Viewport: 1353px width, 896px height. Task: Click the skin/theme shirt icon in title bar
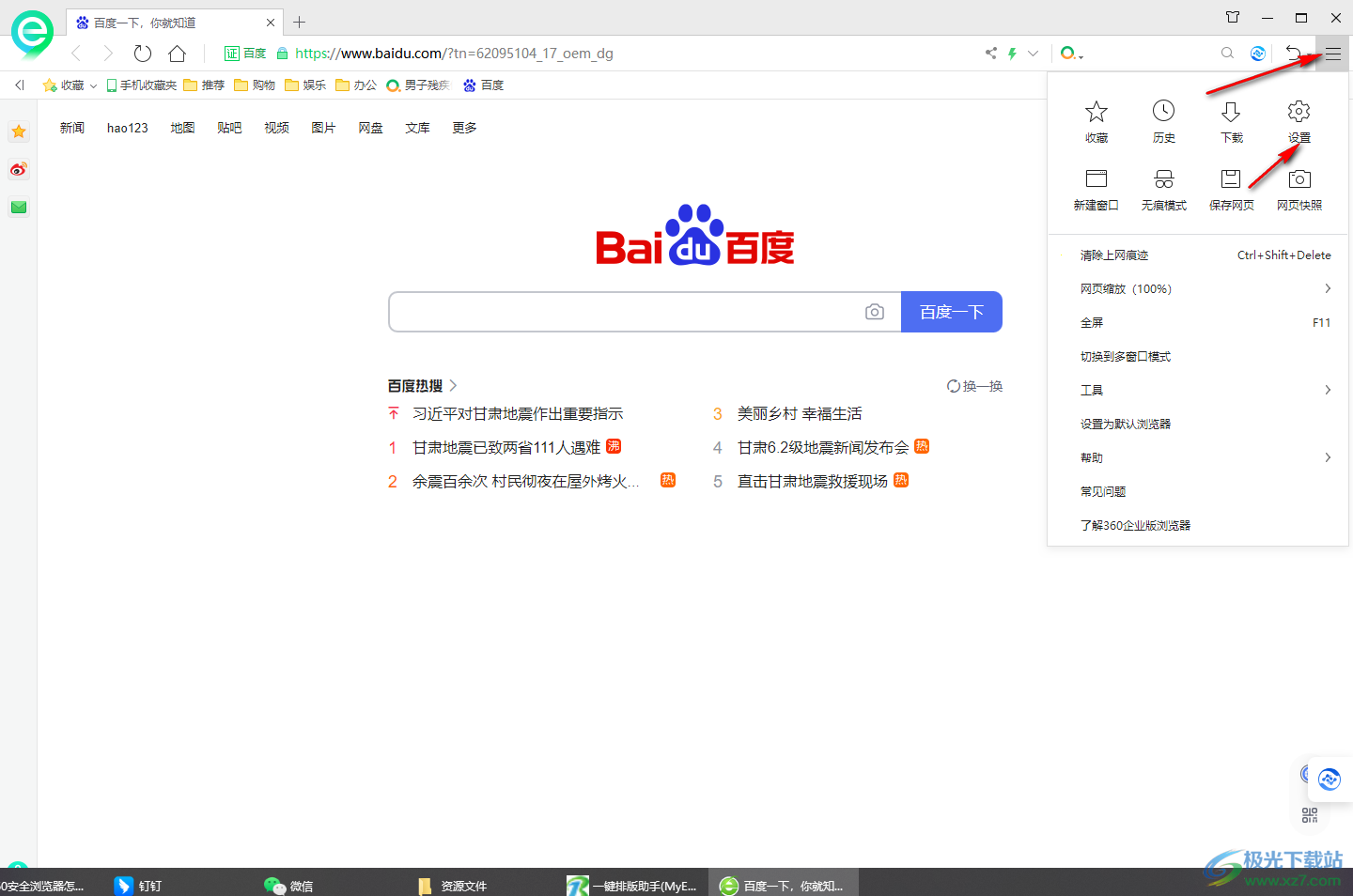coord(1233,17)
